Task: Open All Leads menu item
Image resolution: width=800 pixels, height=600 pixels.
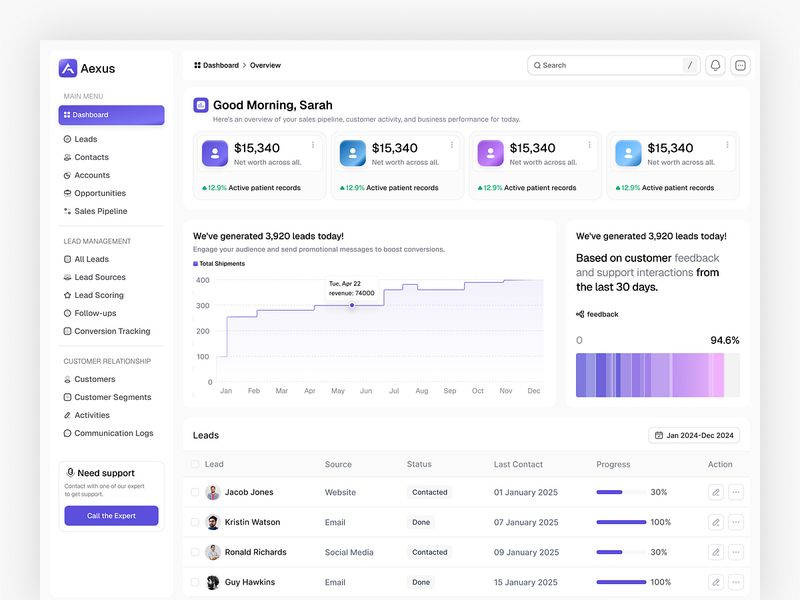Action: pyautogui.click(x=86, y=259)
